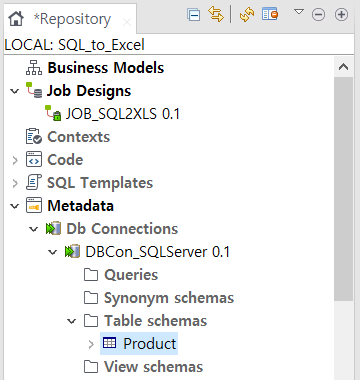Image resolution: width=360 pixels, height=380 pixels.
Task: Select the DBCon_SQLServer 0.1 connection
Action: click(157, 252)
